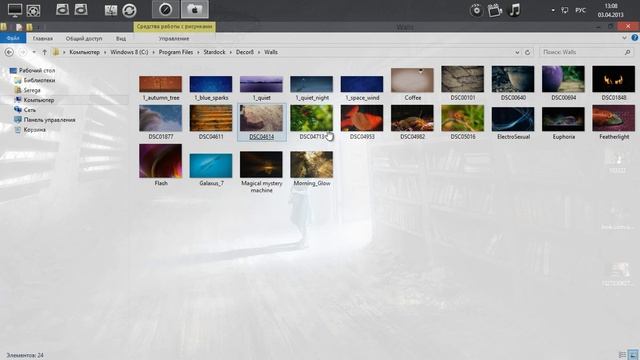Switch to large thumbnails view in status bar
The width and height of the screenshot is (640, 360).
[x=633, y=354]
